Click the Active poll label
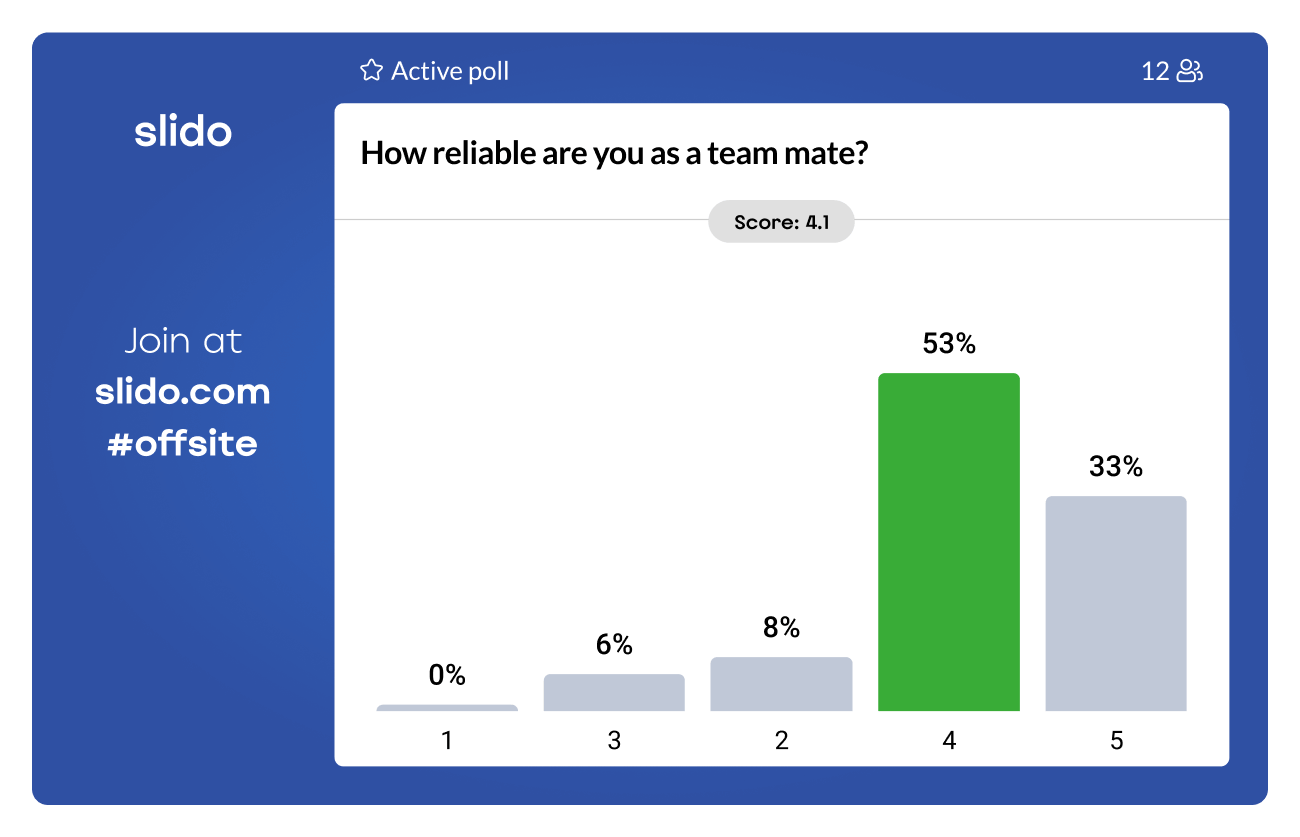The image size is (1300, 837). click(x=450, y=71)
